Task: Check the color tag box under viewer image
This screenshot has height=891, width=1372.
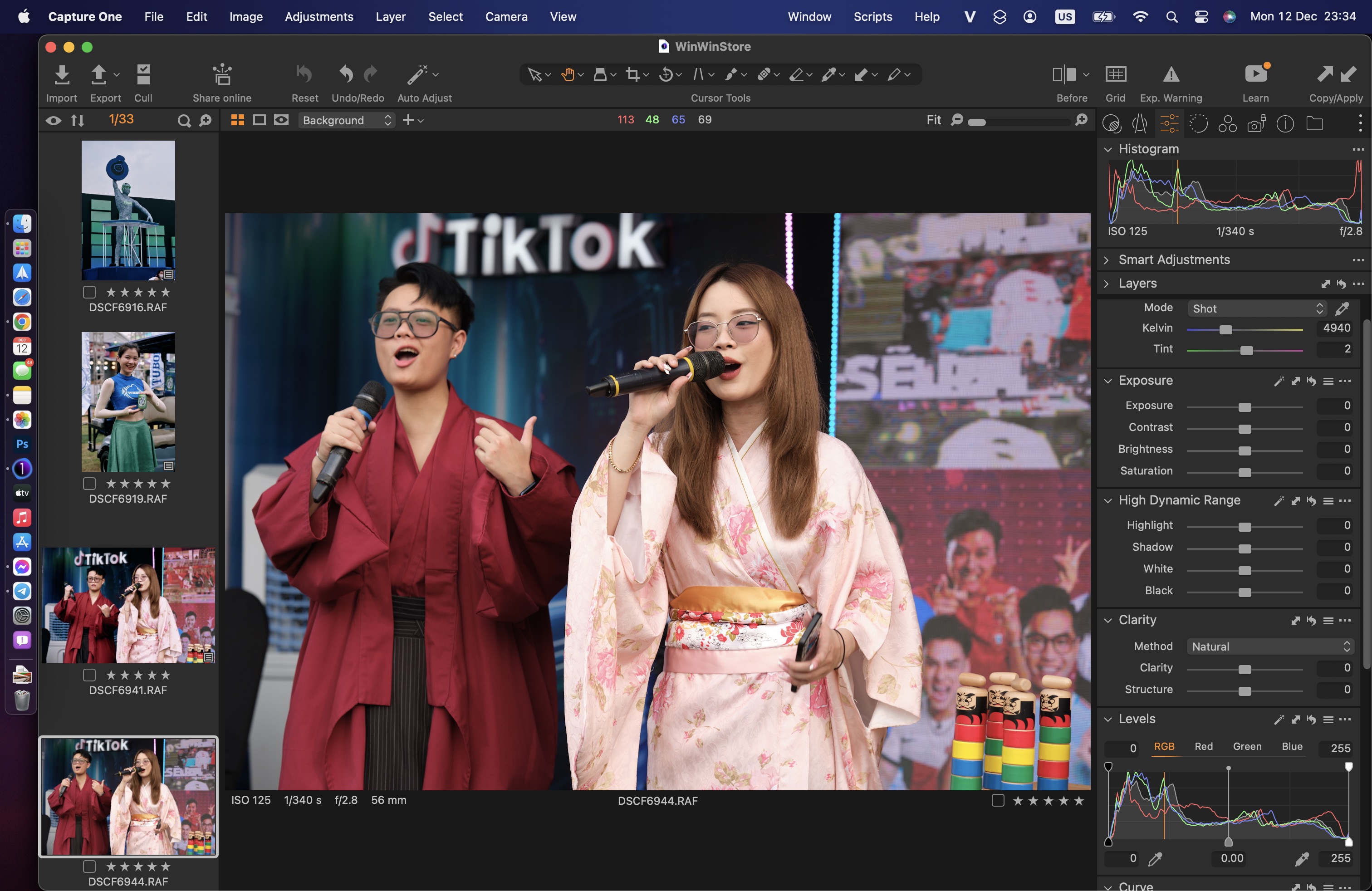Action: 998,801
